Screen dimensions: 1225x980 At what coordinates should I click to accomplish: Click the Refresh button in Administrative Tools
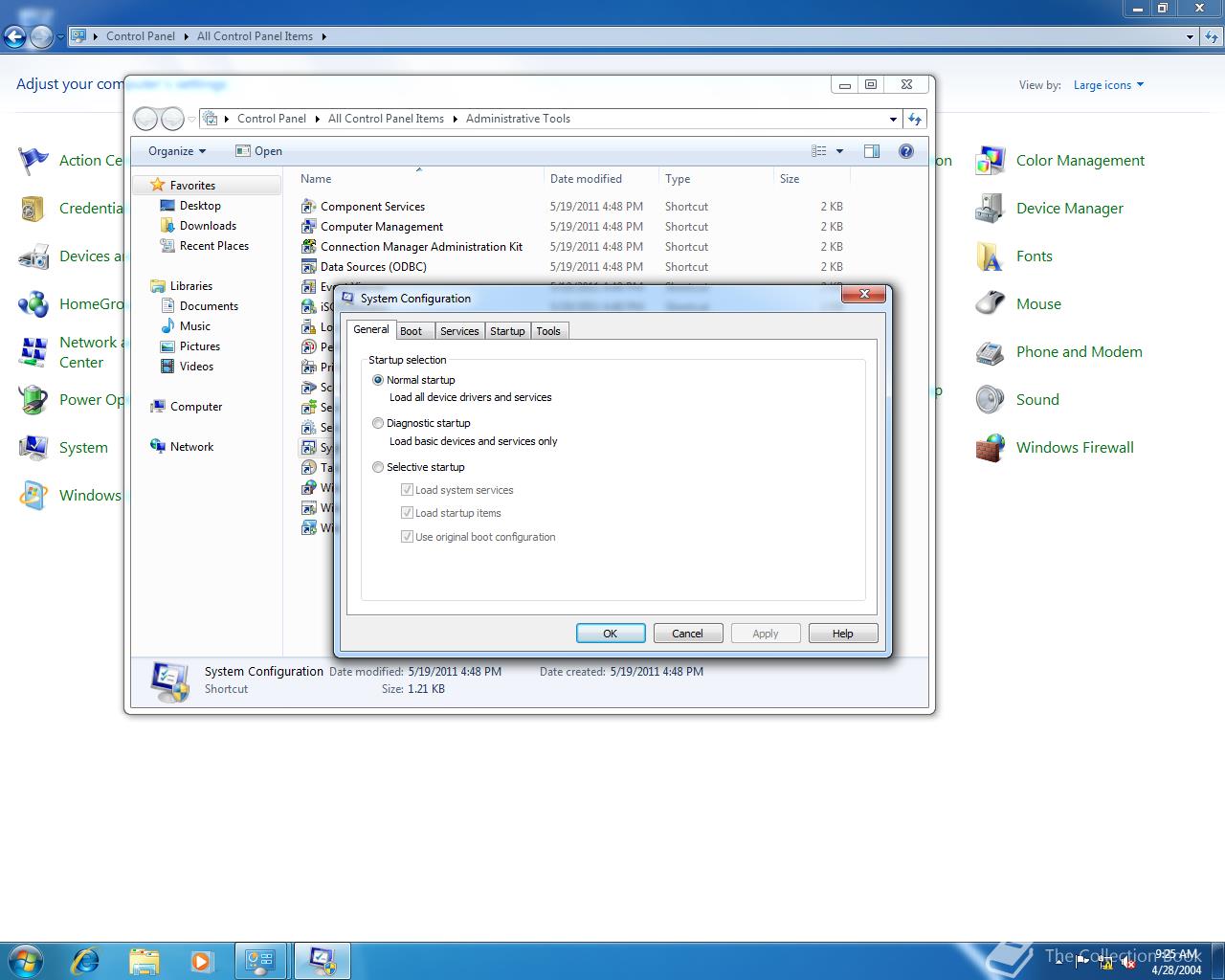pyautogui.click(x=915, y=120)
